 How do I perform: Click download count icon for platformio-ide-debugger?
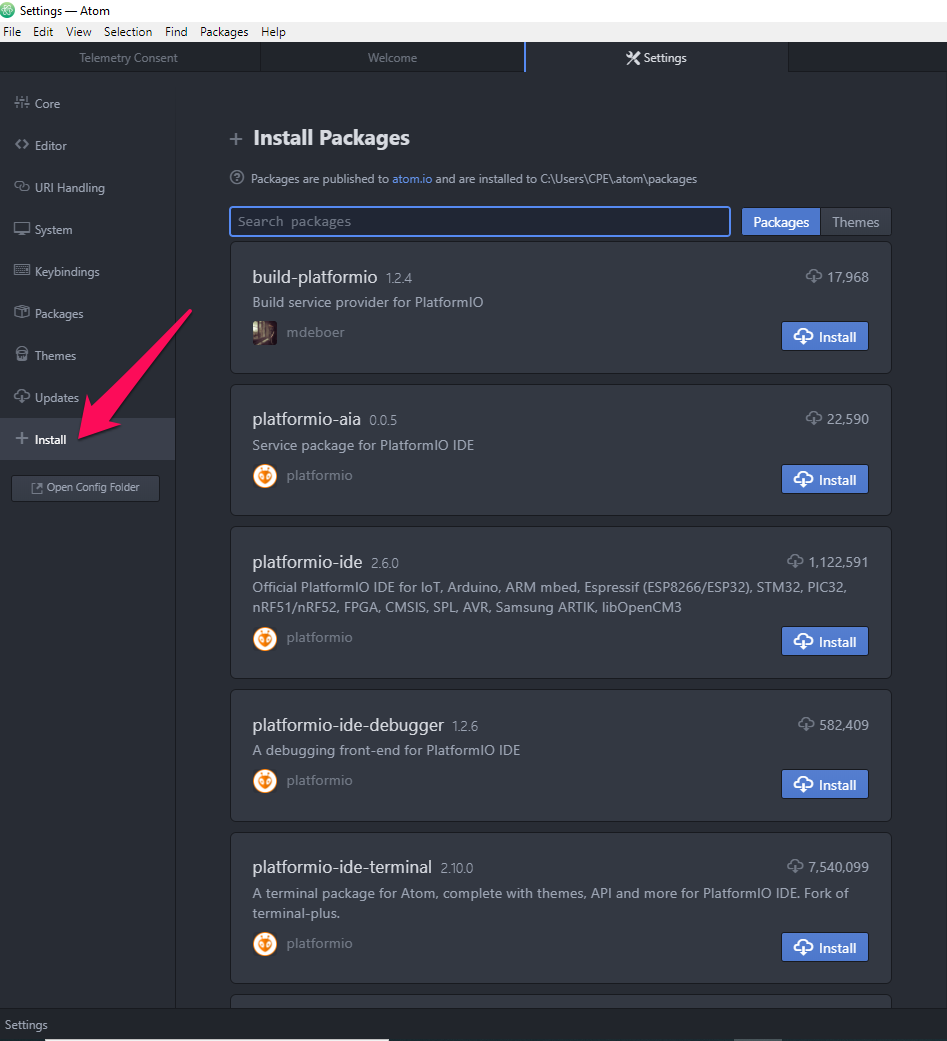806,724
